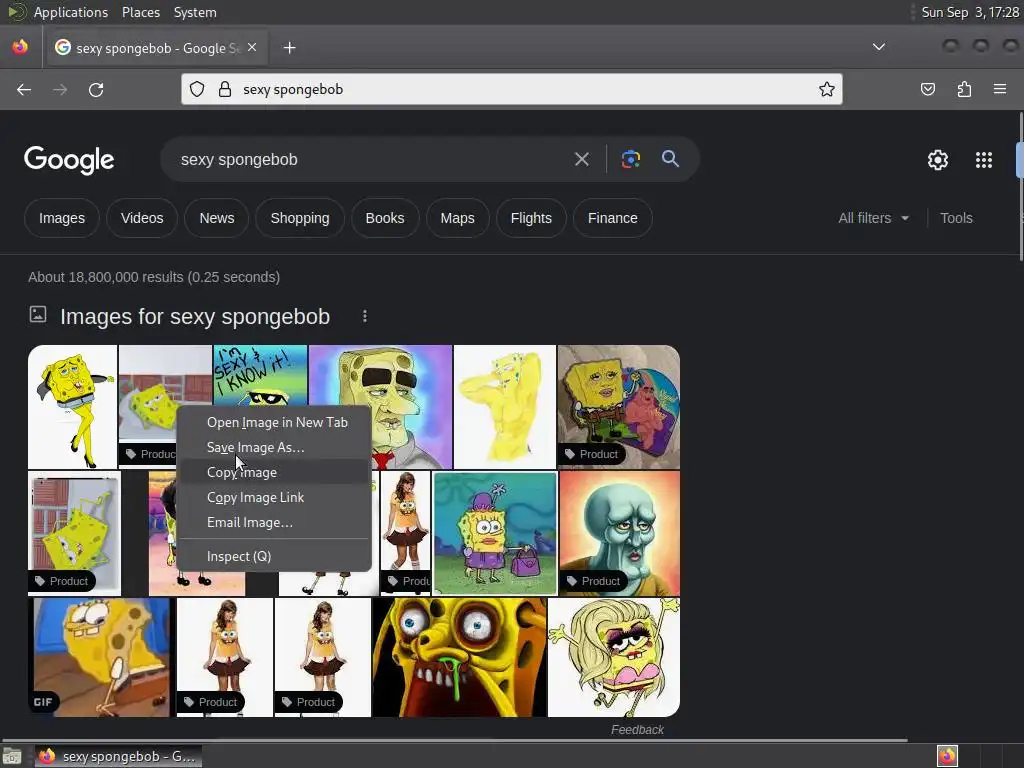Viewport: 1024px width, 768px height.
Task: Submit search with the magnifier icon
Action: [670, 159]
